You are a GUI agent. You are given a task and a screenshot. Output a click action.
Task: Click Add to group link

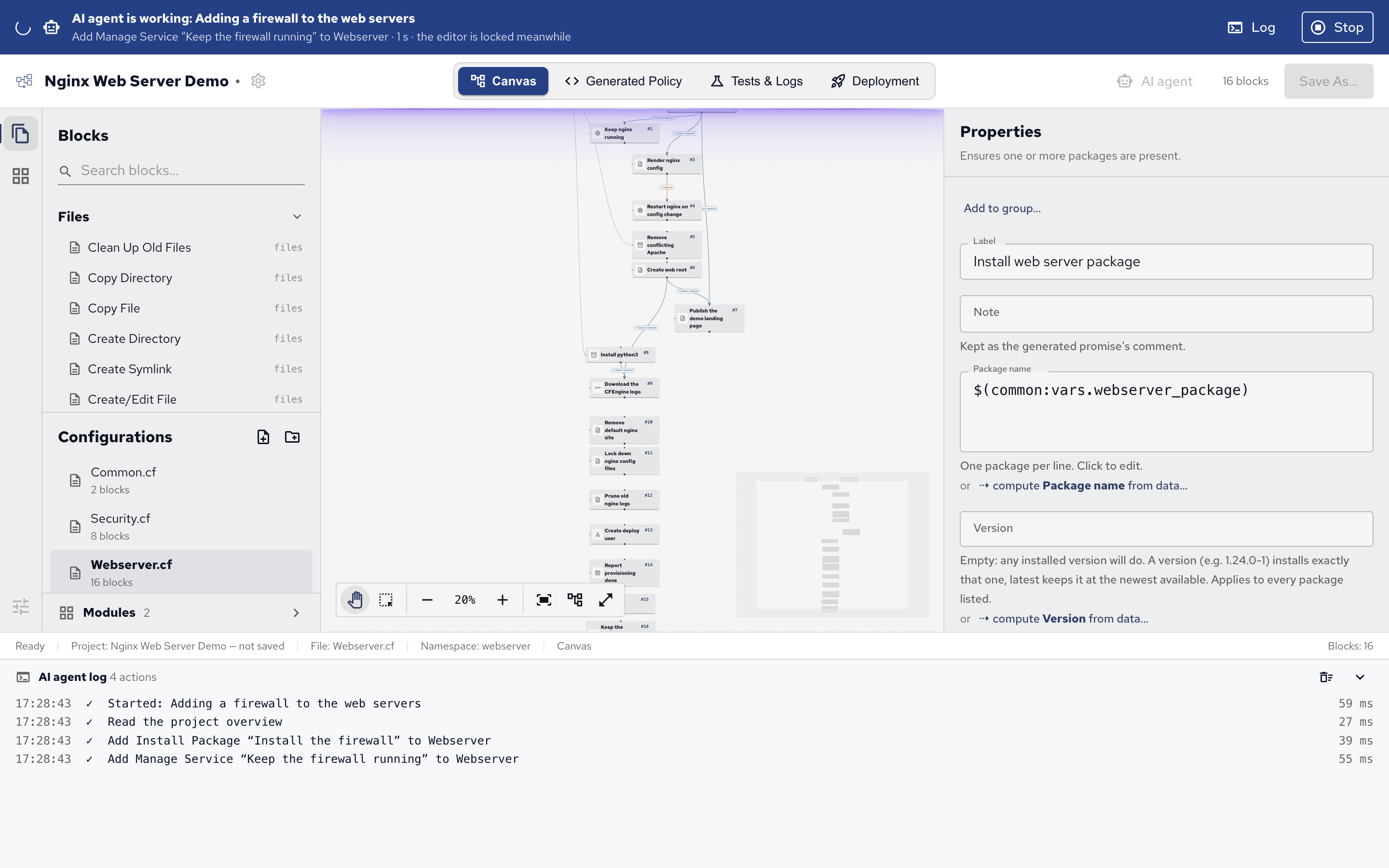click(1002, 208)
